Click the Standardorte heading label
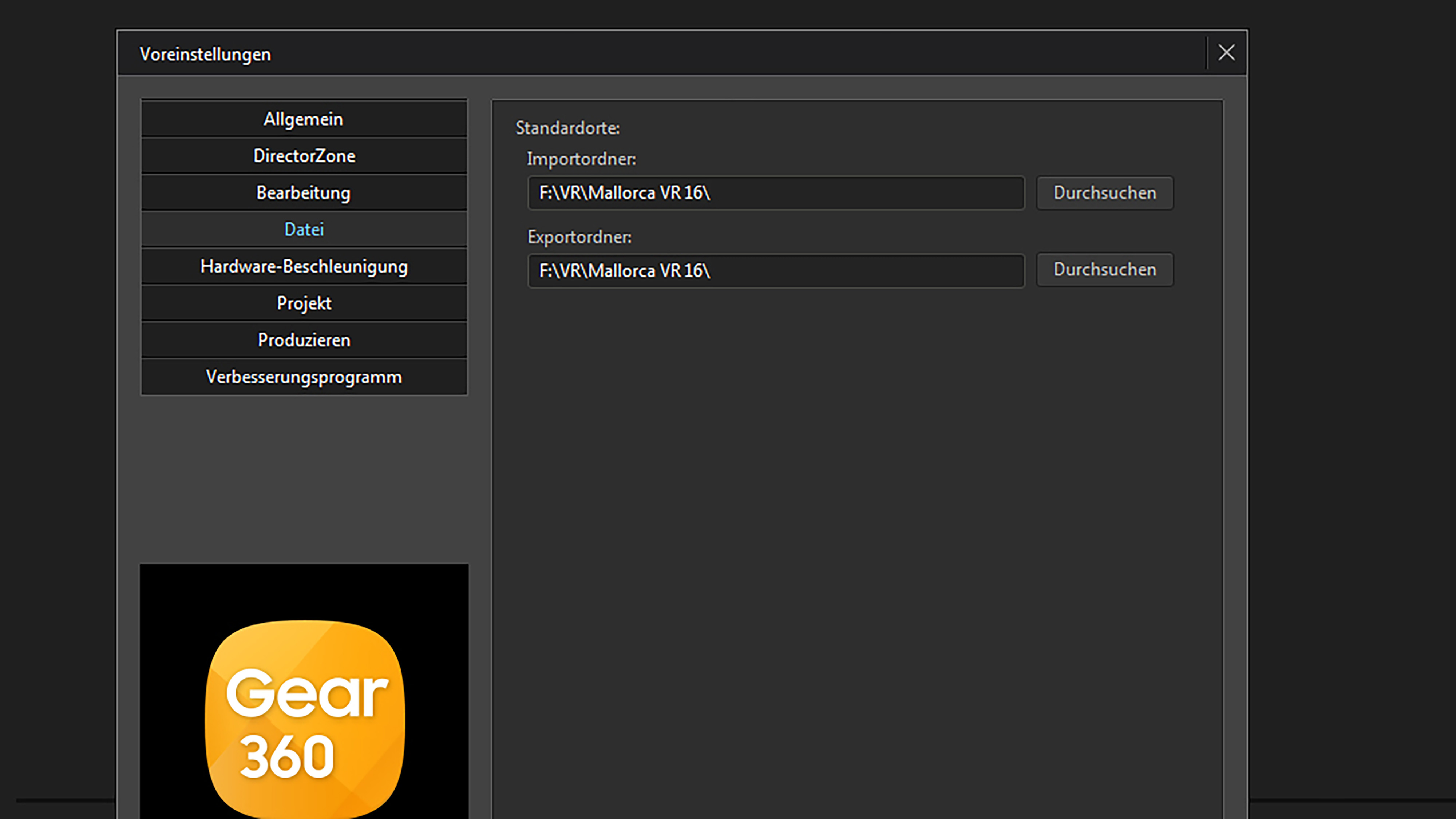This screenshot has height=819, width=1456. tap(567, 128)
